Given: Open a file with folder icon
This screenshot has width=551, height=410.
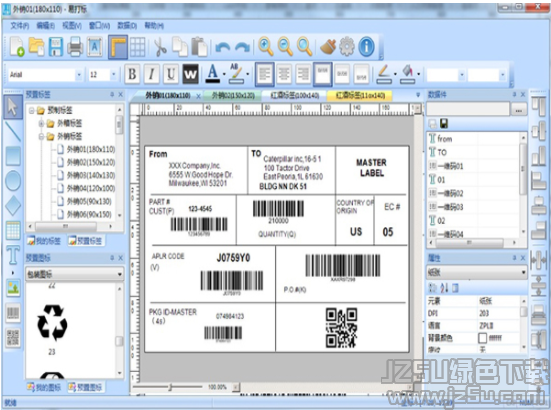Looking at the screenshot, I should point(37,47).
